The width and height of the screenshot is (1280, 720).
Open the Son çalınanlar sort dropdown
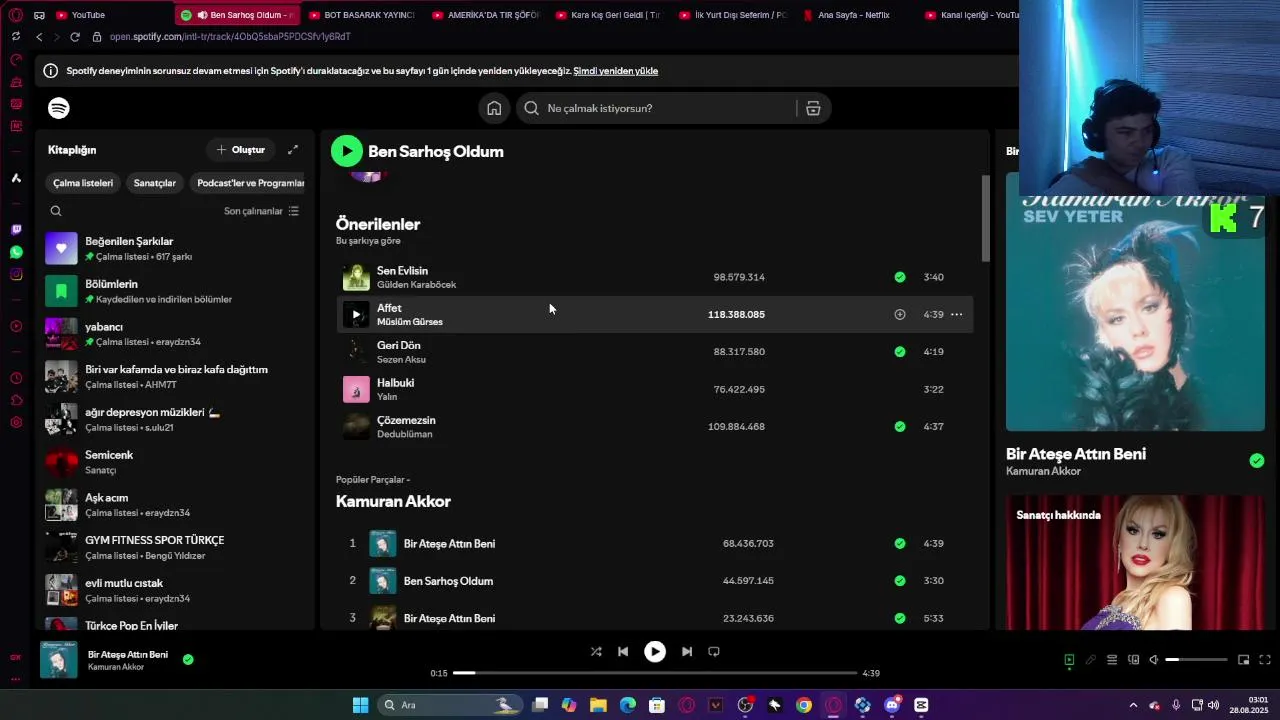tap(261, 211)
